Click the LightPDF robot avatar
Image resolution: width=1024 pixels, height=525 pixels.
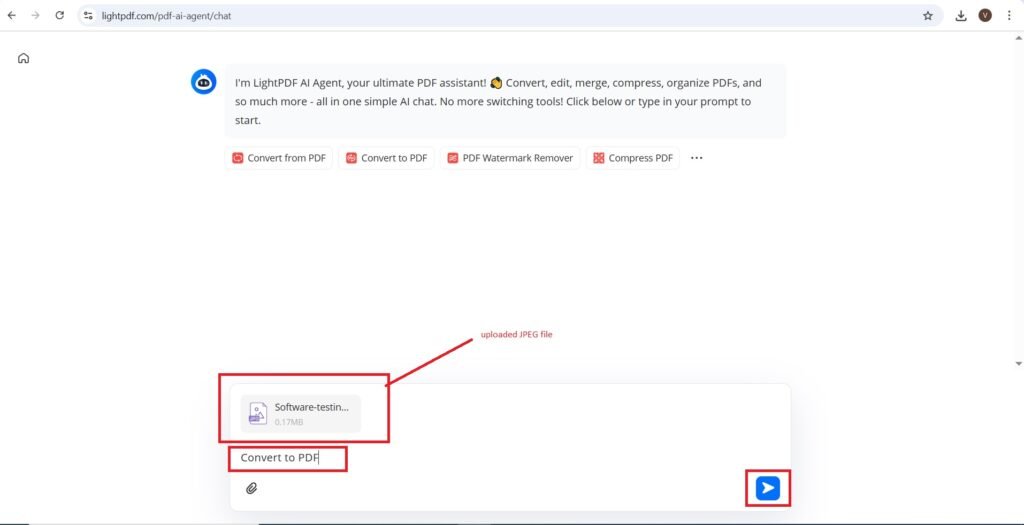204,82
